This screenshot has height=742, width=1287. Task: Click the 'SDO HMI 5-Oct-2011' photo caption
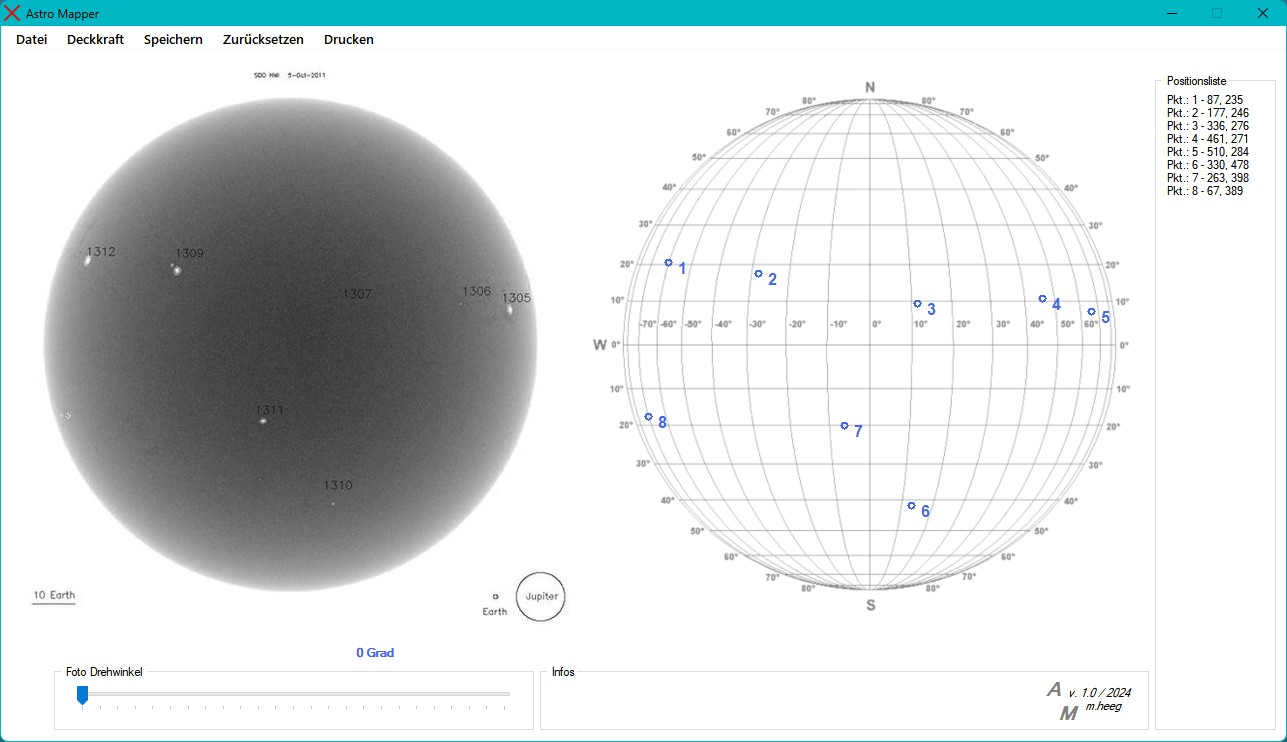click(290, 75)
